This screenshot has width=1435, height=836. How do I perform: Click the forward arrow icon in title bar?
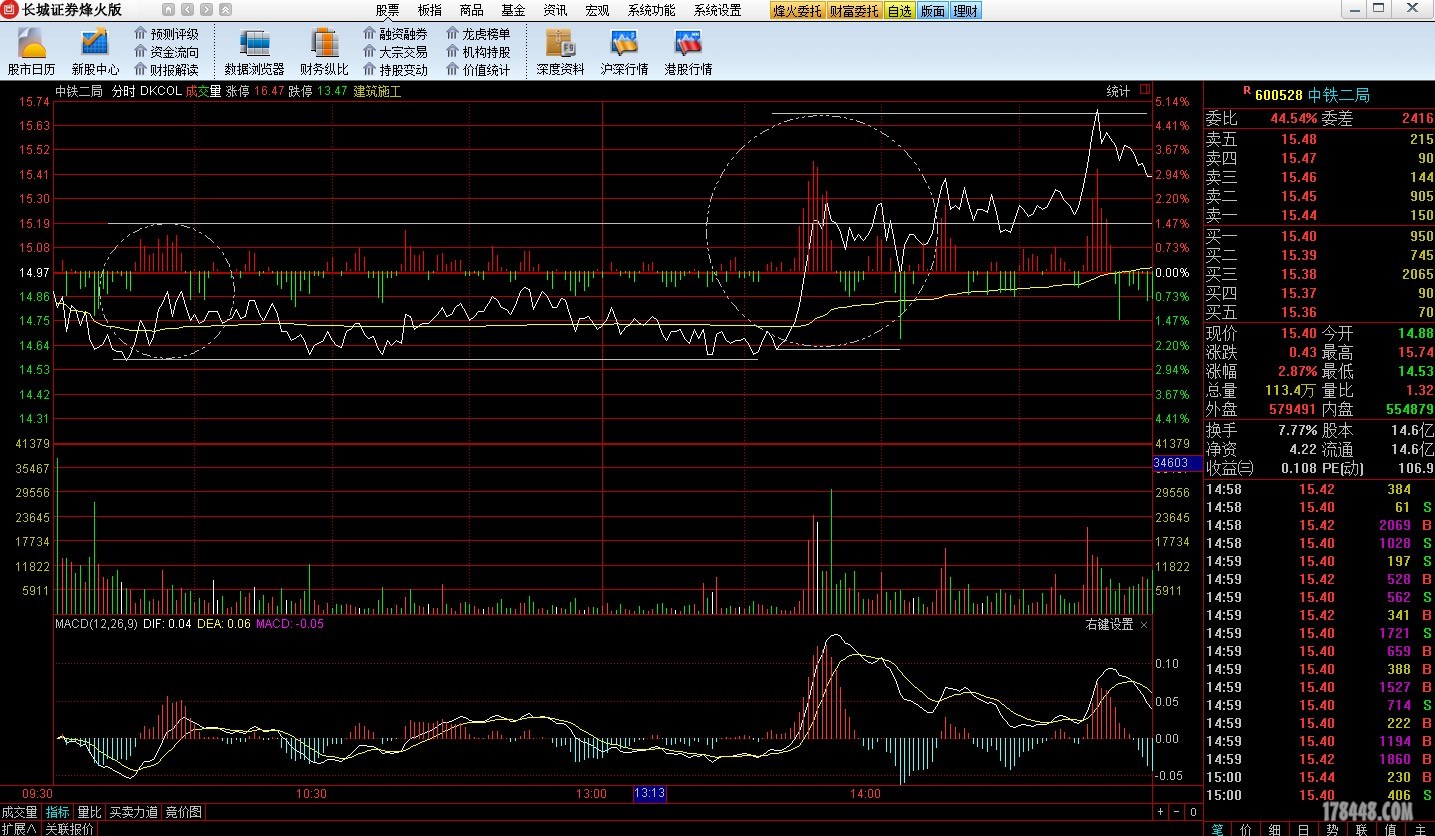[x=206, y=10]
